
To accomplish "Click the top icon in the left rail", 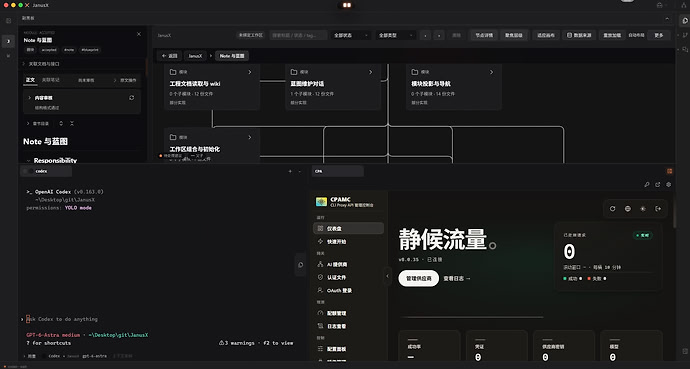I will coord(8,21).
